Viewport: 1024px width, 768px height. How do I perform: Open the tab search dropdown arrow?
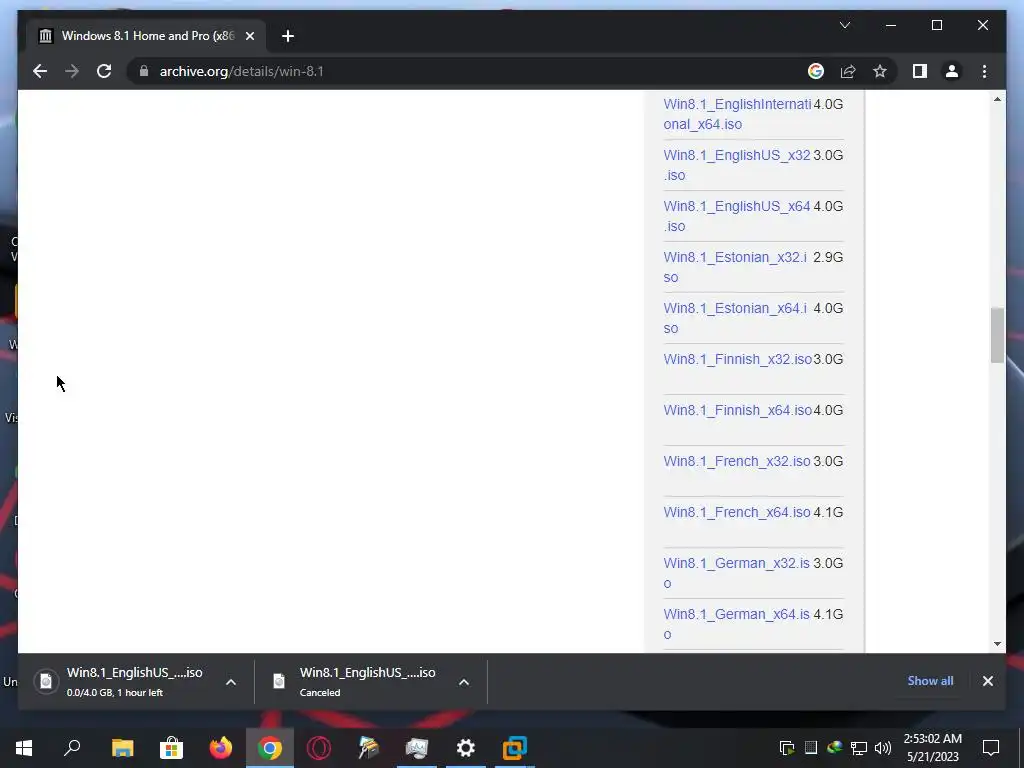pyautogui.click(x=844, y=25)
